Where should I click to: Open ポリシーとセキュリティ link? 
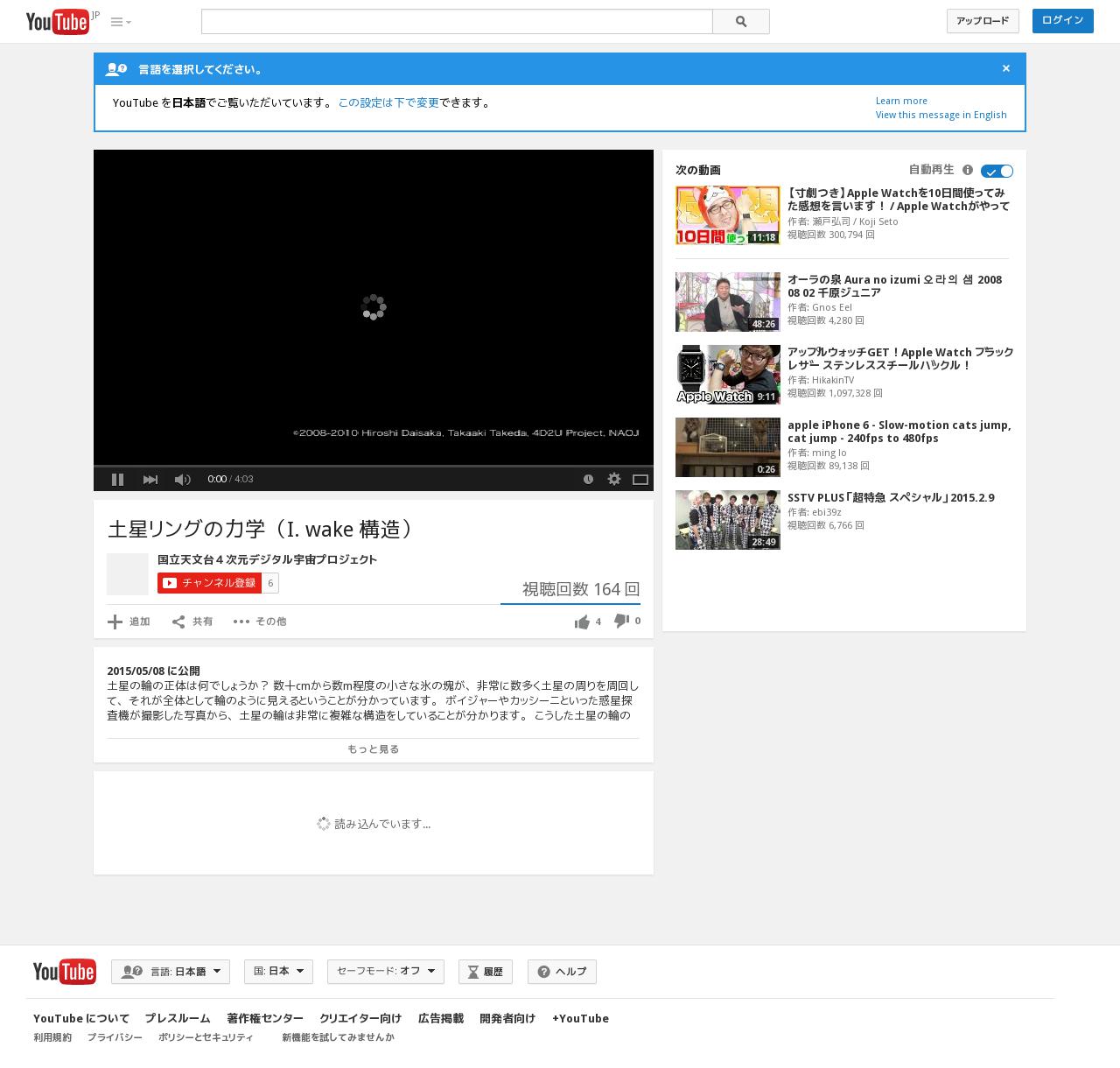click(x=206, y=1037)
